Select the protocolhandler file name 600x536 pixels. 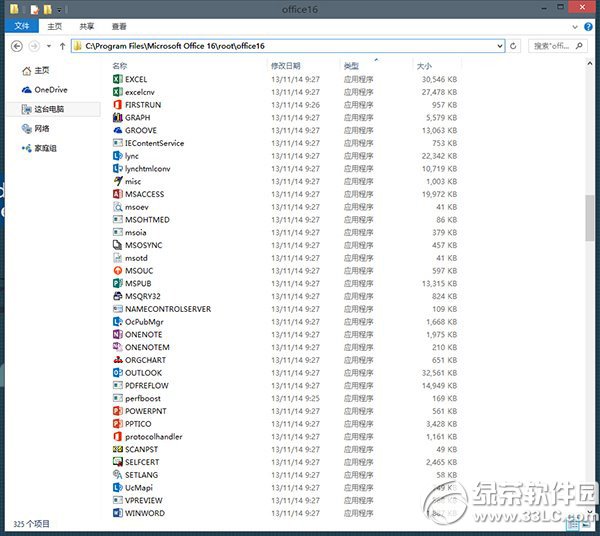tap(153, 437)
